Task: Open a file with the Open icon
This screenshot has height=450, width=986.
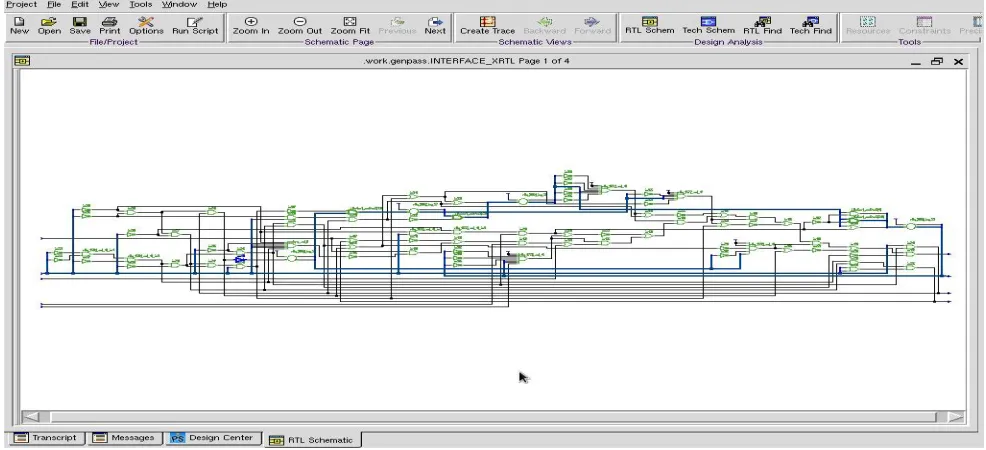Action: (49, 26)
